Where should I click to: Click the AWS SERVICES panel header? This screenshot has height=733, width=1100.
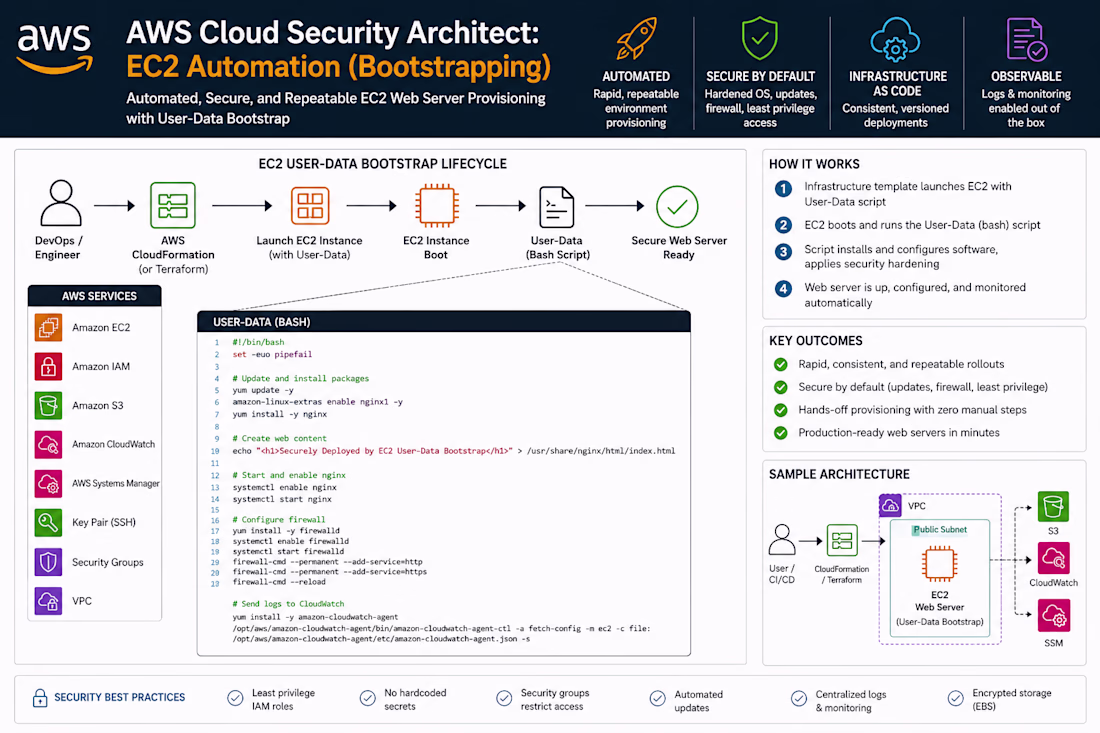click(95, 296)
